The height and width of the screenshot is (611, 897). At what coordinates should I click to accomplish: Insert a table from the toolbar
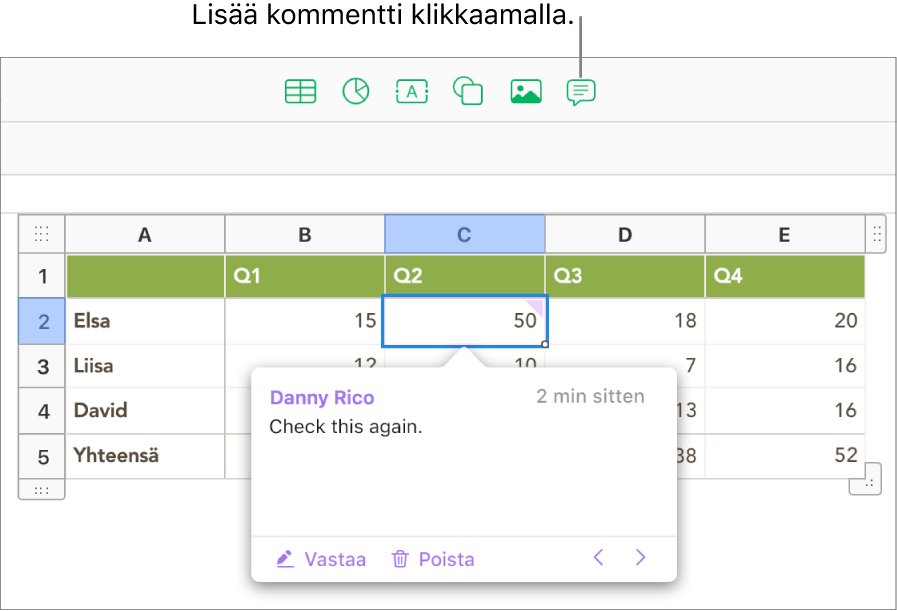coord(300,92)
